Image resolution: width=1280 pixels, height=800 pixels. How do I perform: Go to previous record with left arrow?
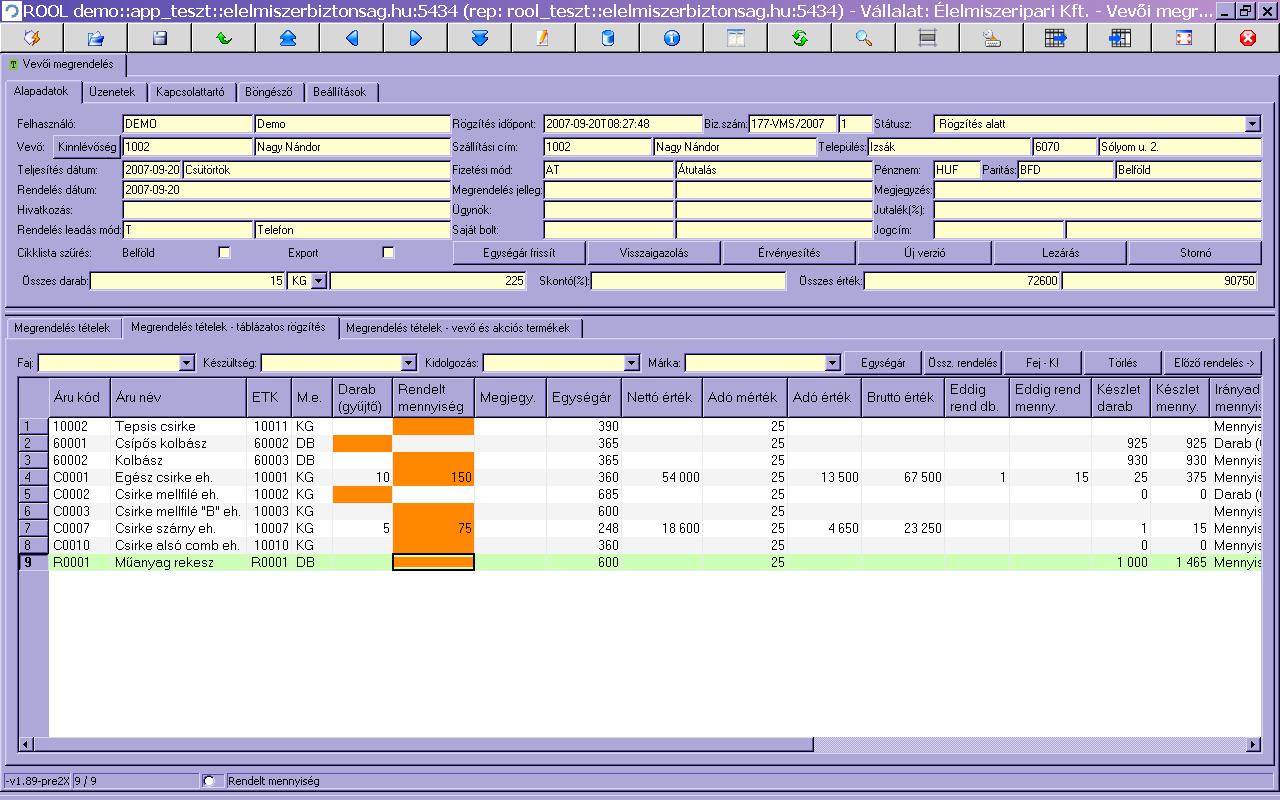point(351,38)
